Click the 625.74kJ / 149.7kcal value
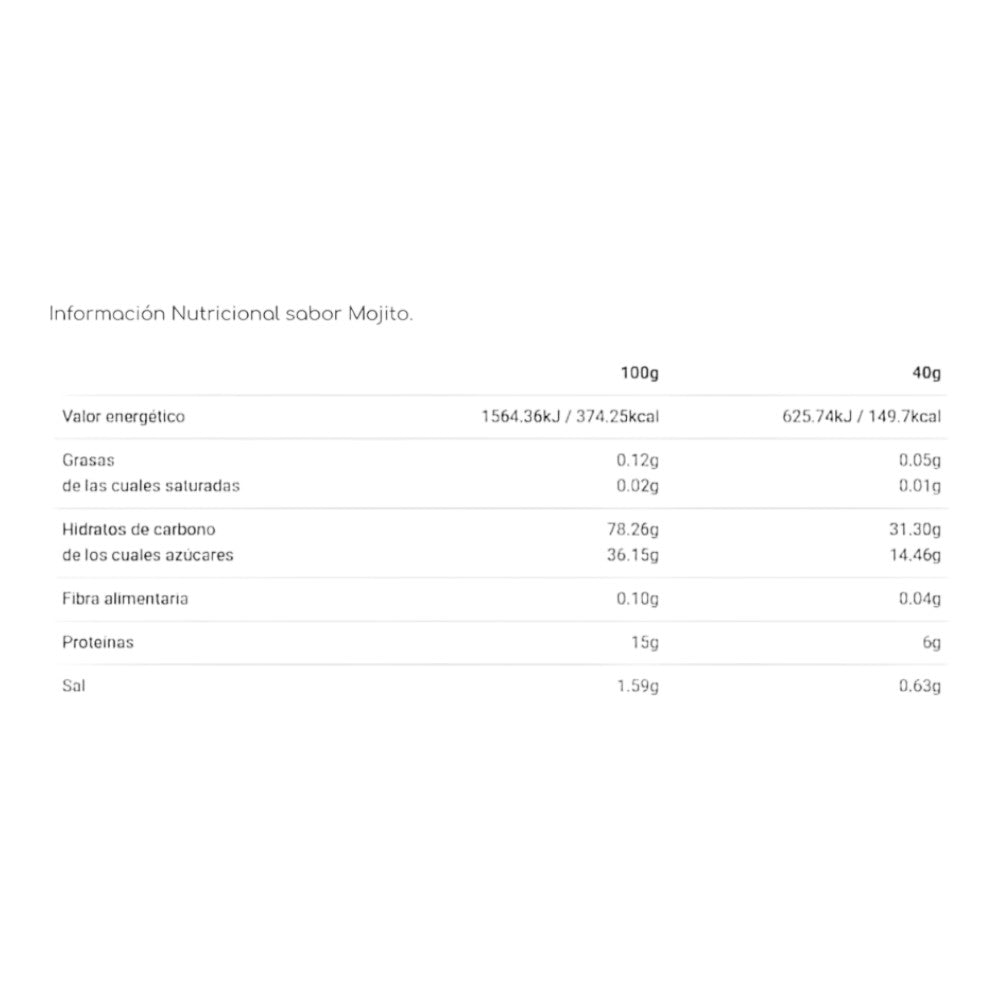 862,417
